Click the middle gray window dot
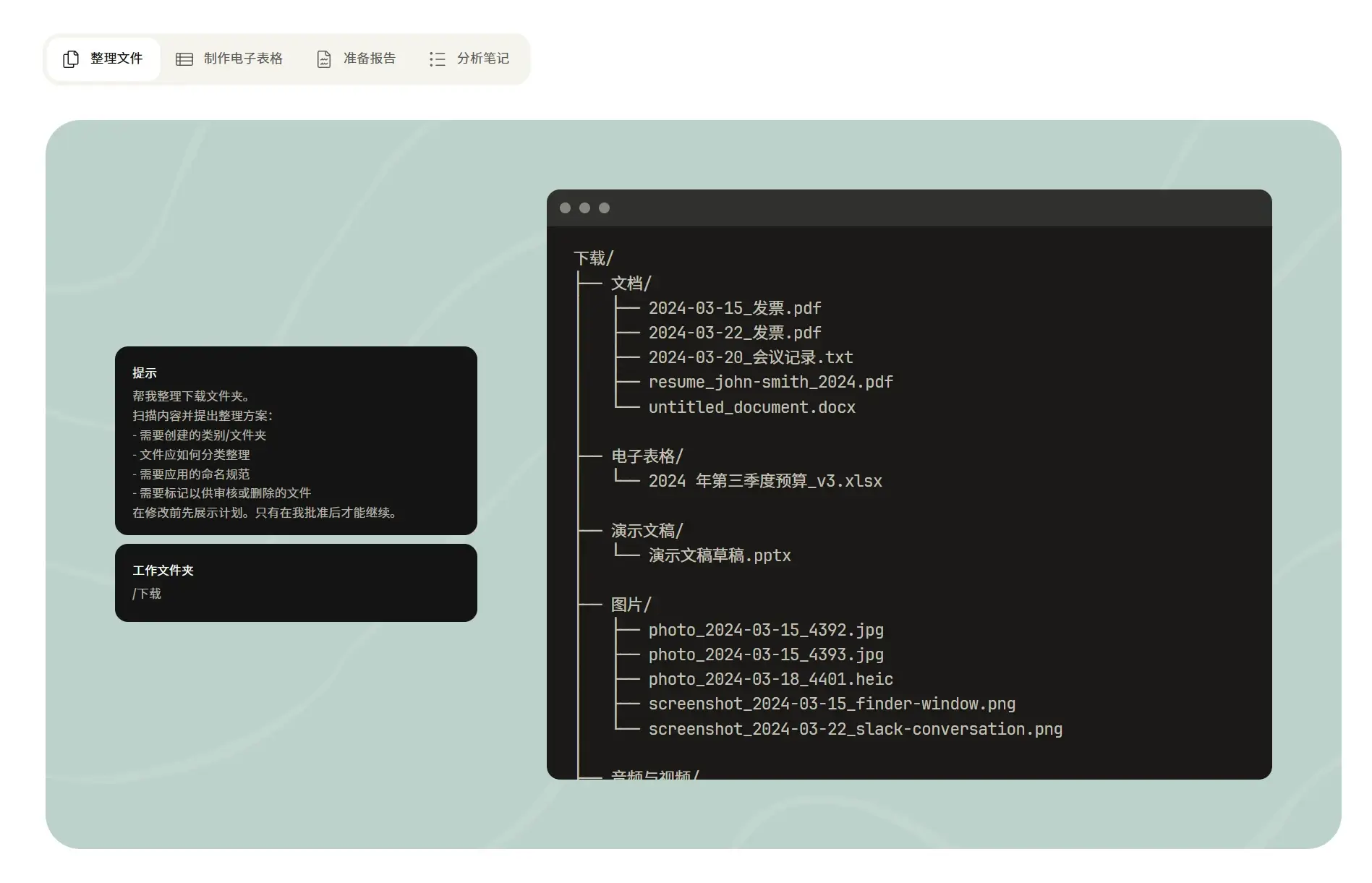This screenshot has height=883, width=1372. pyautogui.click(x=584, y=208)
